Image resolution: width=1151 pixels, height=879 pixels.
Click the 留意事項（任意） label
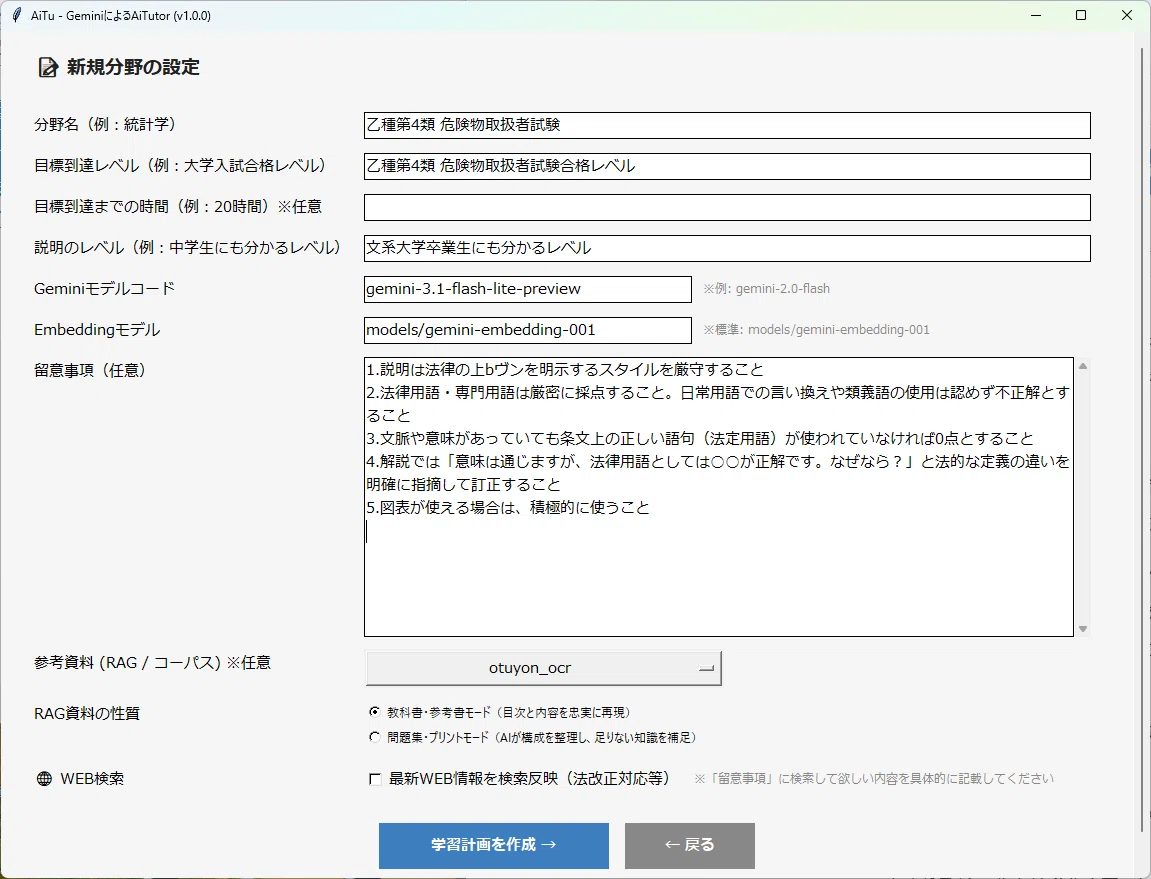[x=90, y=371]
